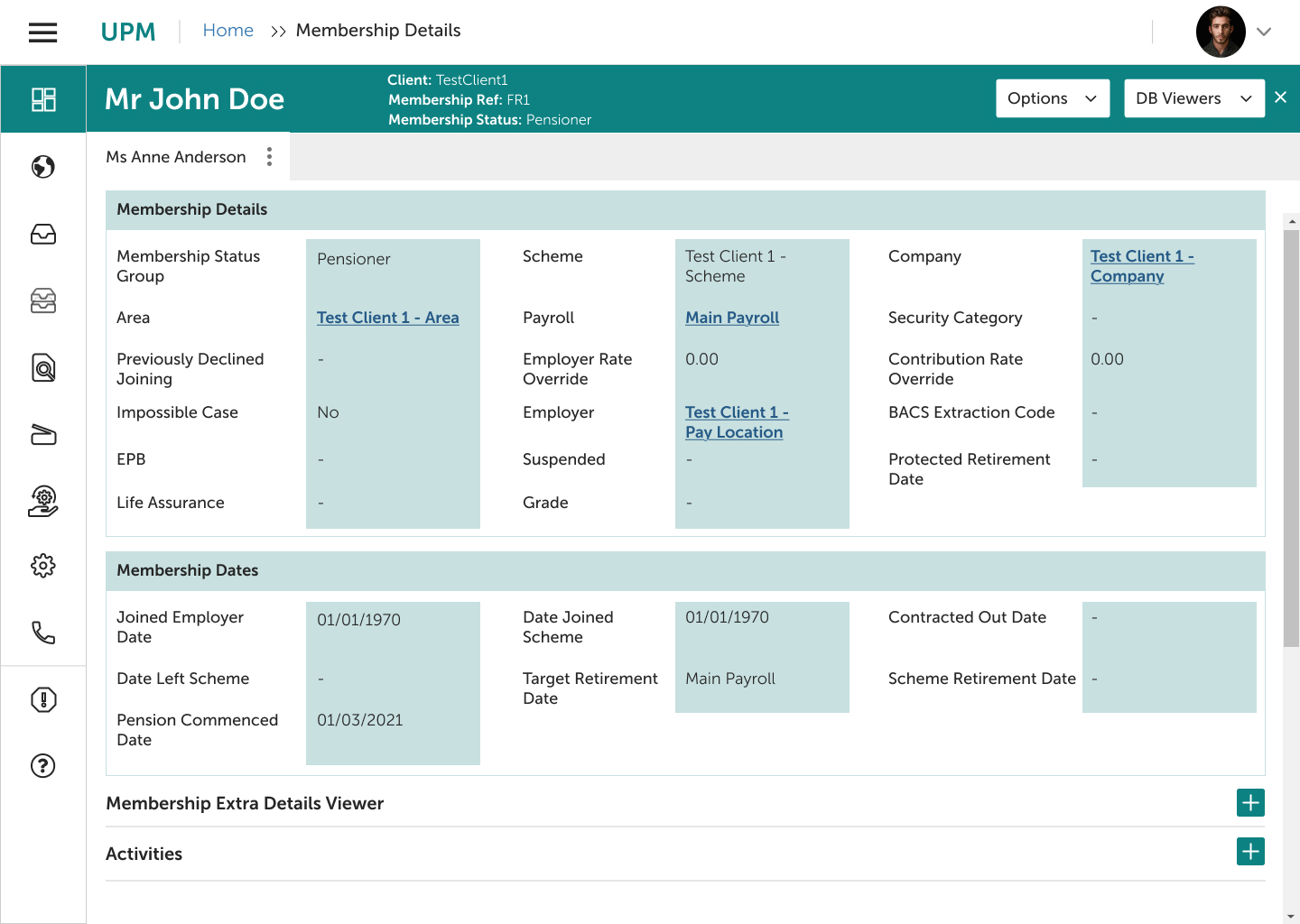The height and width of the screenshot is (924, 1300).
Task: Open the Home breadcrumb link
Action: [x=228, y=30]
